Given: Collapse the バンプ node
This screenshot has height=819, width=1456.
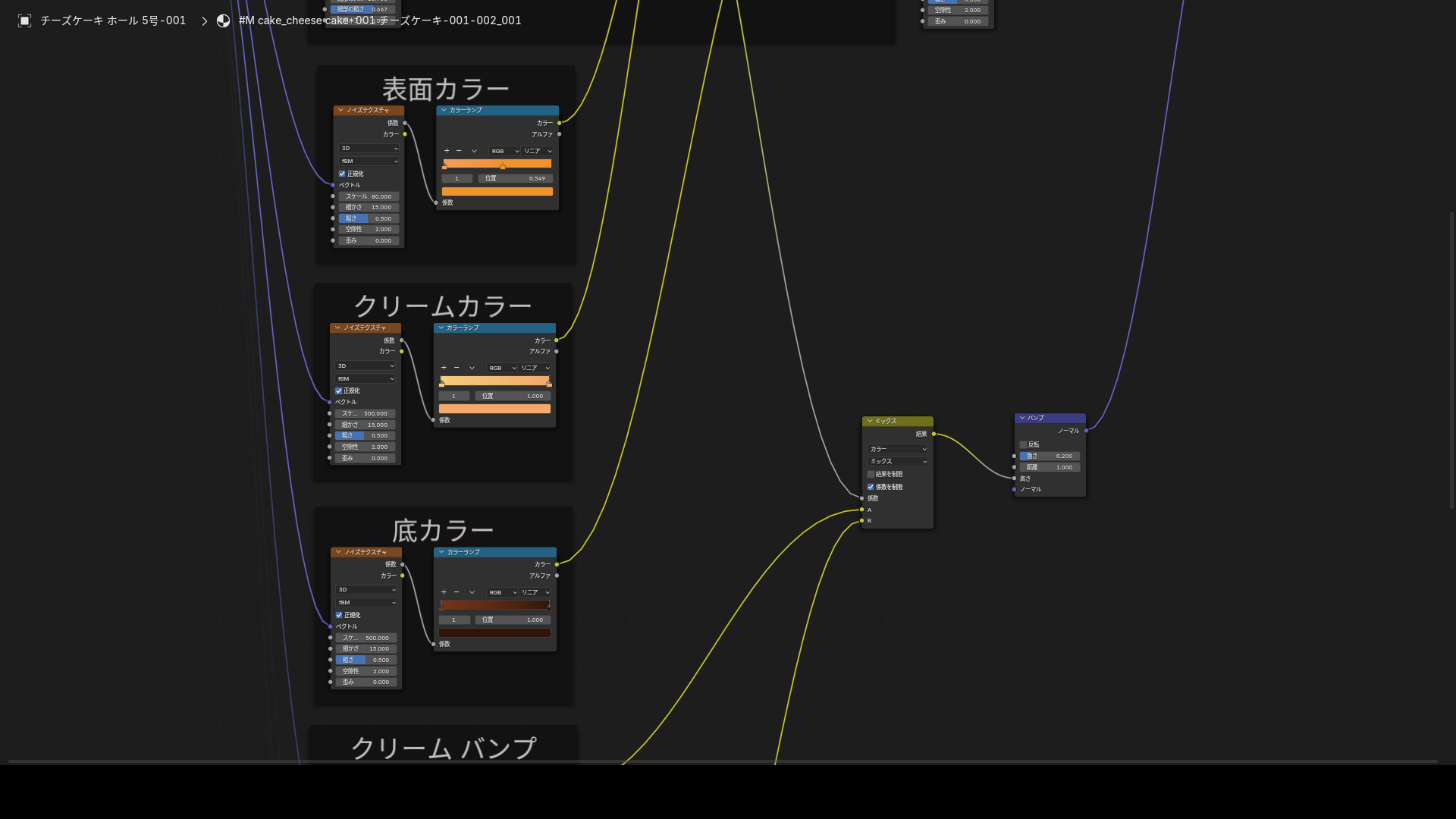Looking at the screenshot, I should point(1022,418).
